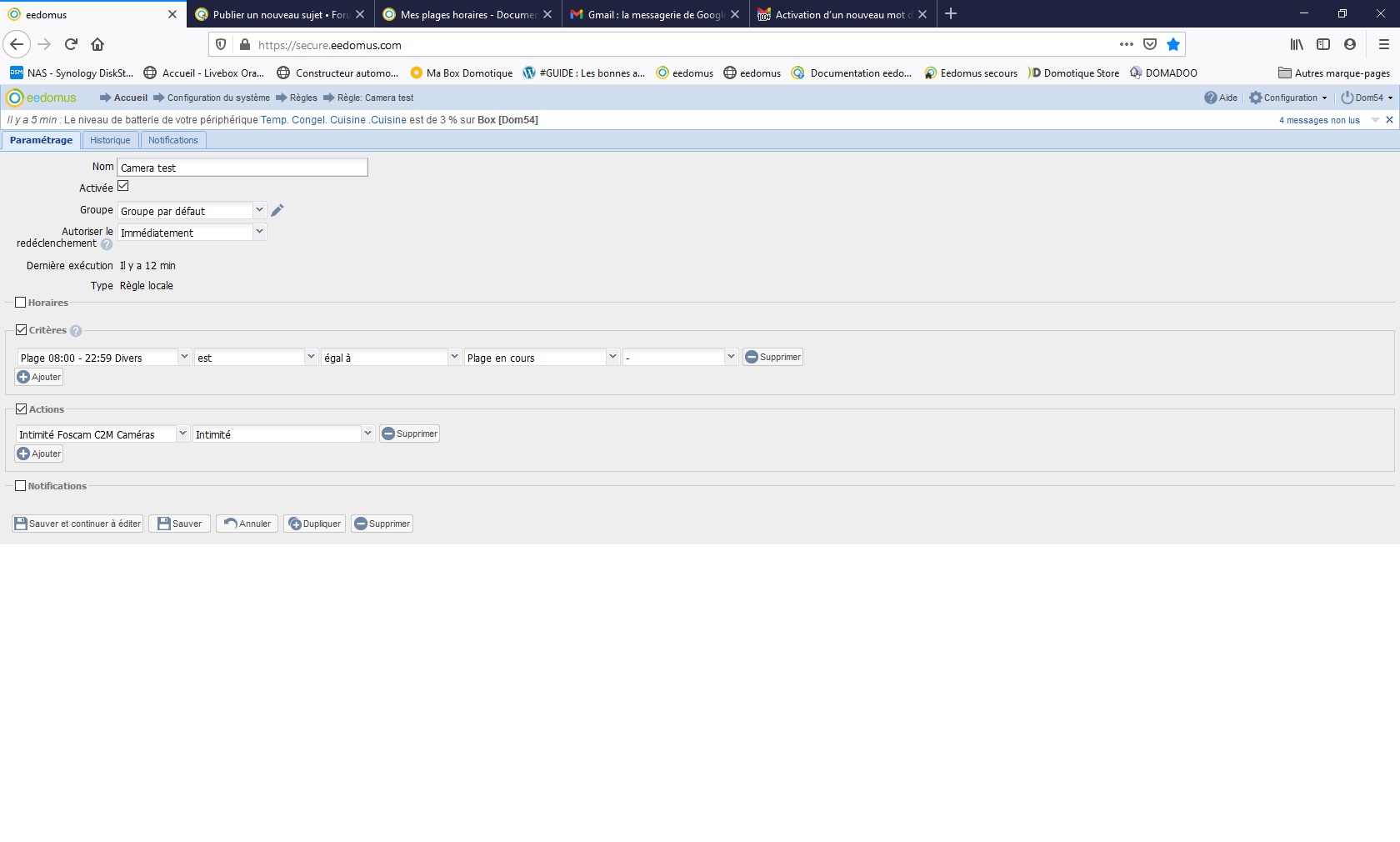
Task: Open the 4 messages non lus link
Action: click(1319, 120)
